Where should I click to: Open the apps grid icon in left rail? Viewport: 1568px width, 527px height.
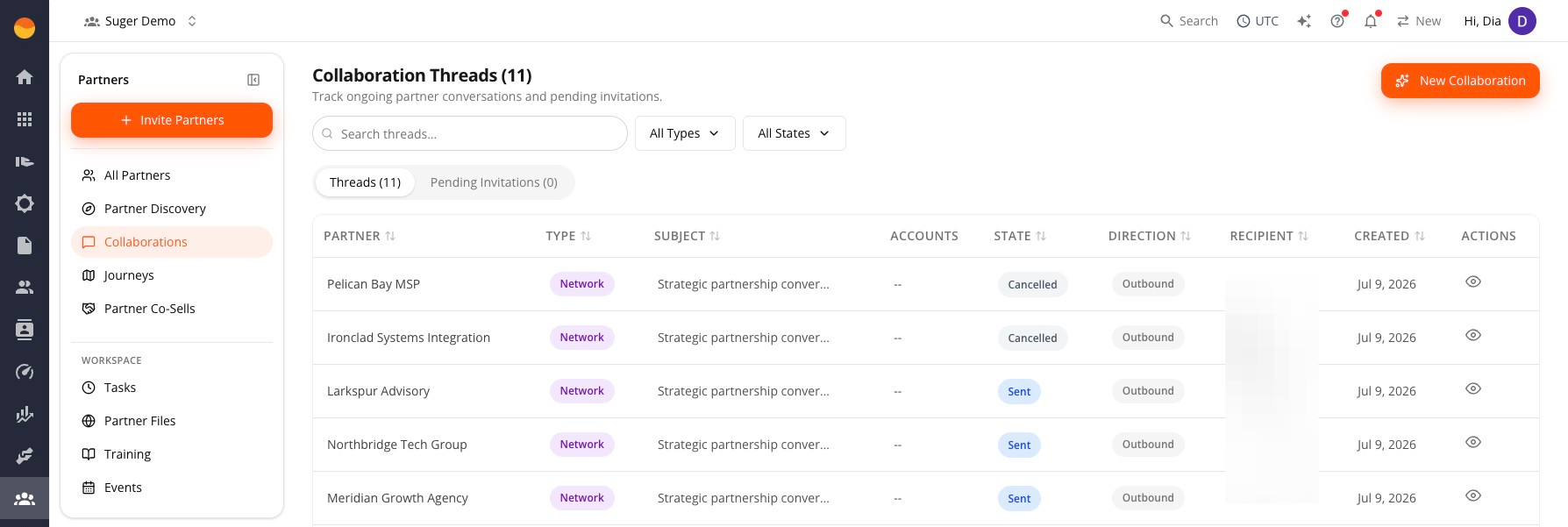pos(25,119)
